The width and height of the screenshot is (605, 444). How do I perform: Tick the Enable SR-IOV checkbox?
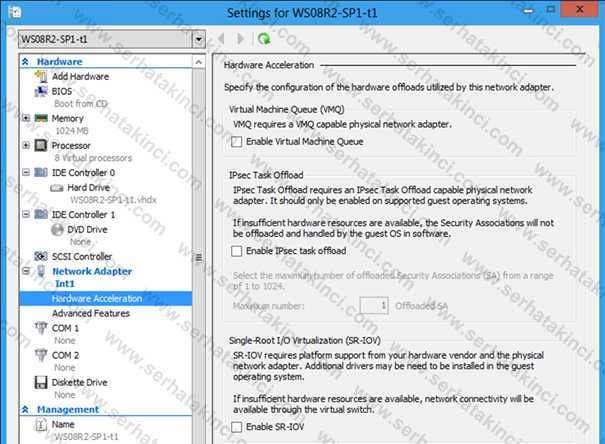coord(237,427)
